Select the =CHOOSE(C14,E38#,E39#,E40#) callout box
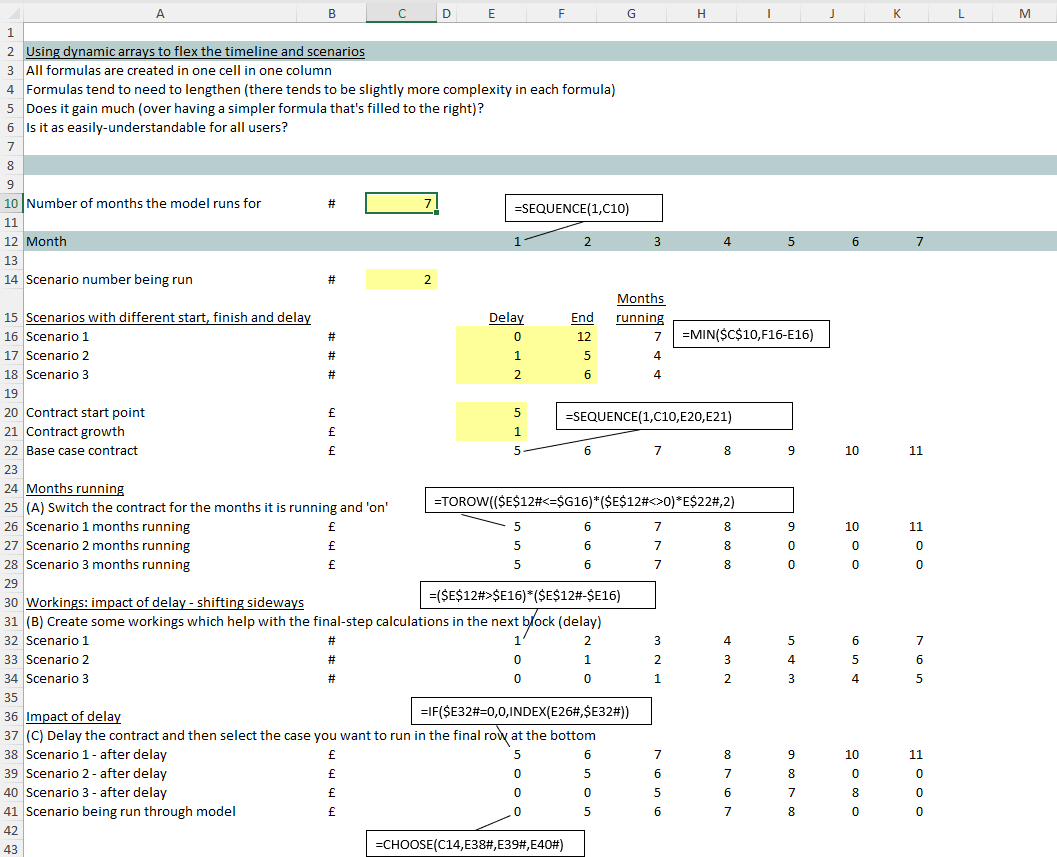Viewport: 1057px width, 857px height. click(x=475, y=845)
